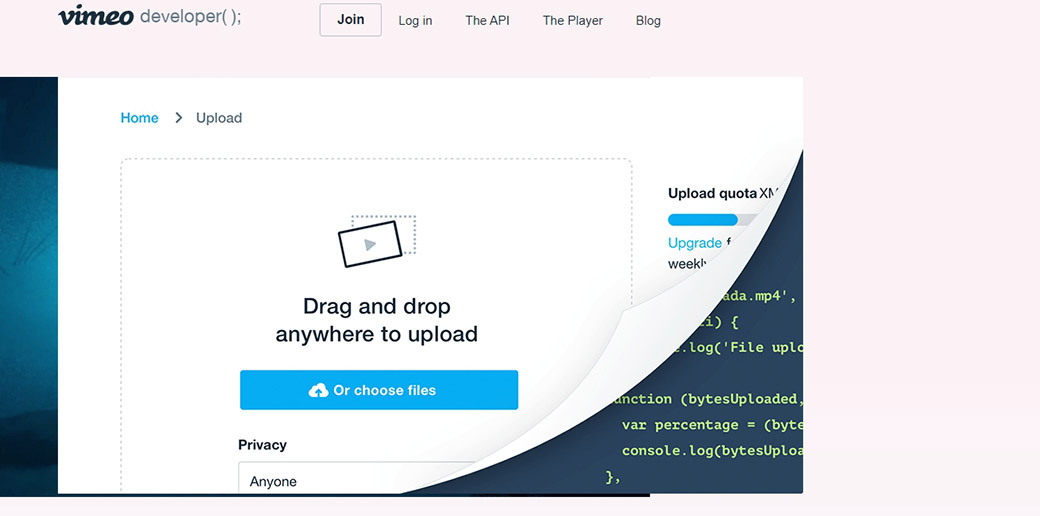Click the Privacy field label
The image size is (1040, 516).
click(x=262, y=445)
